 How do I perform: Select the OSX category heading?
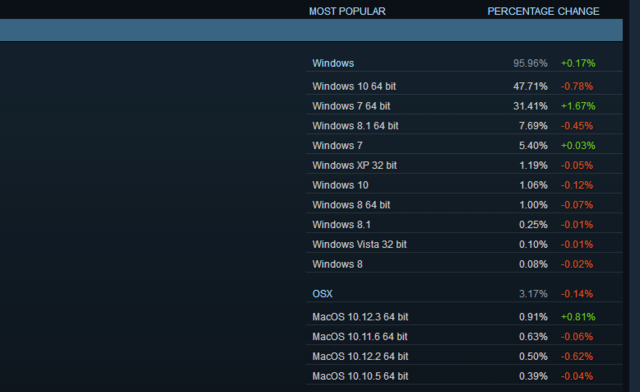tap(322, 294)
